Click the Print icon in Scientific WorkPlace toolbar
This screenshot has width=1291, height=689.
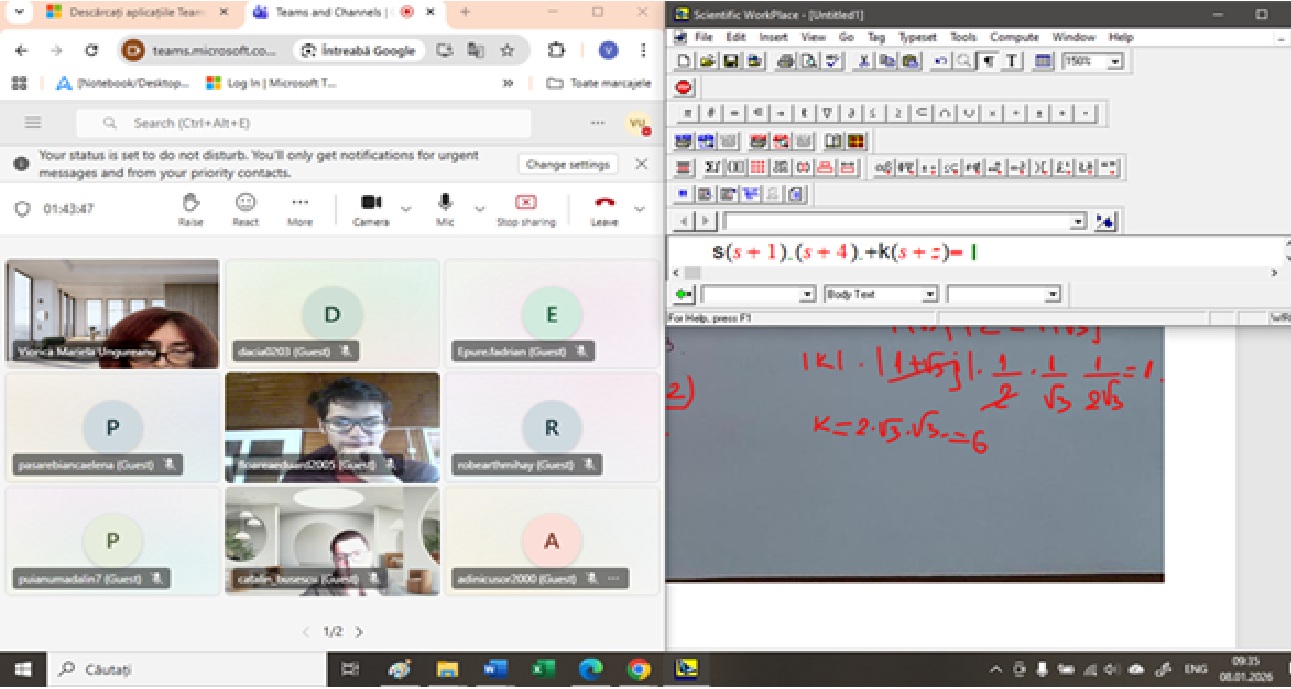click(785, 62)
